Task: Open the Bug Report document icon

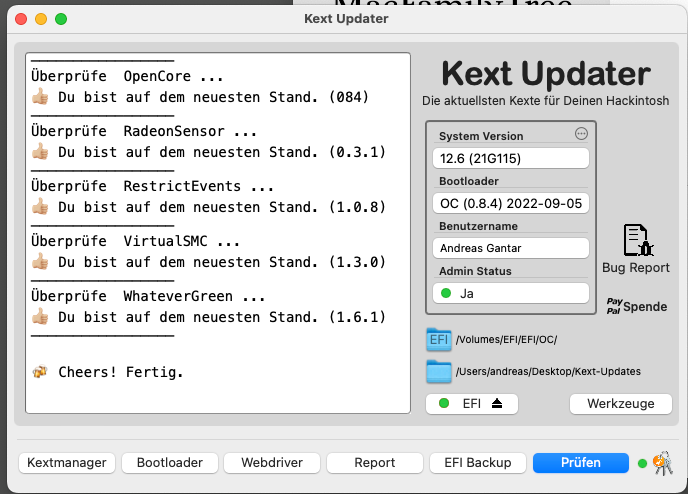Action: [x=638, y=240]
